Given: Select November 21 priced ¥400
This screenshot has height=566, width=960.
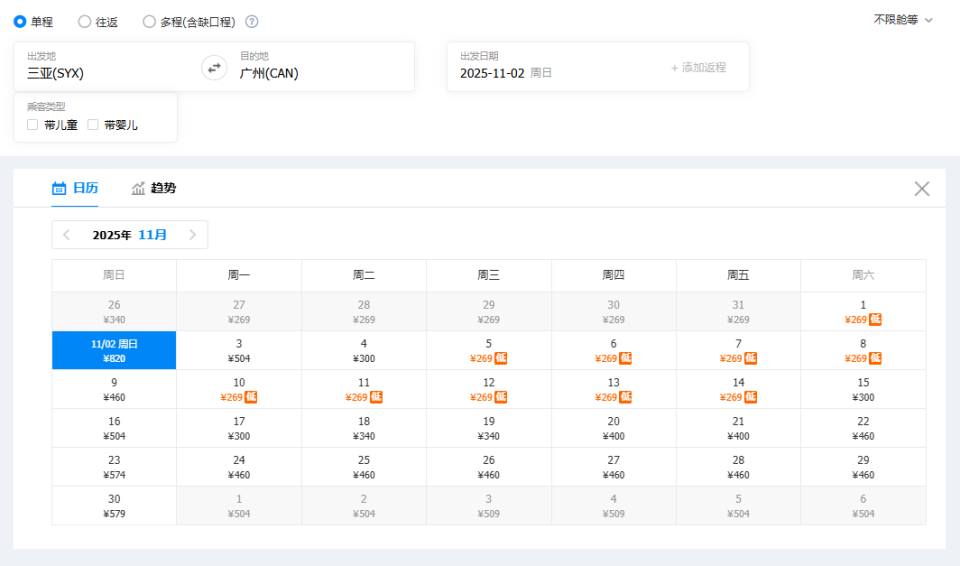Looking at the screenshot, I should (x=738, y=428).
